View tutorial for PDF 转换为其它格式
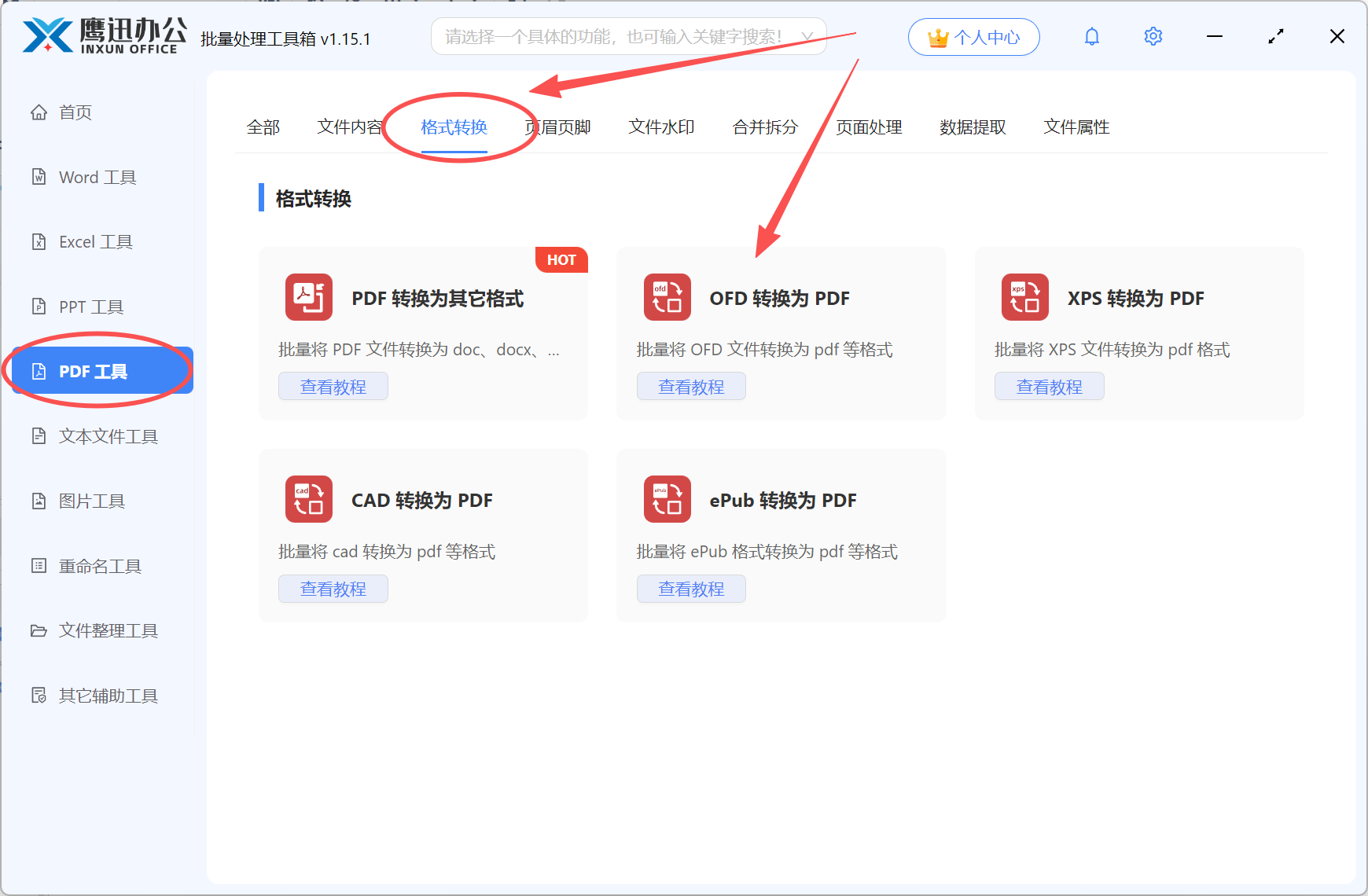The width and height of the screenshot is (1368, 896). point(333,387)
